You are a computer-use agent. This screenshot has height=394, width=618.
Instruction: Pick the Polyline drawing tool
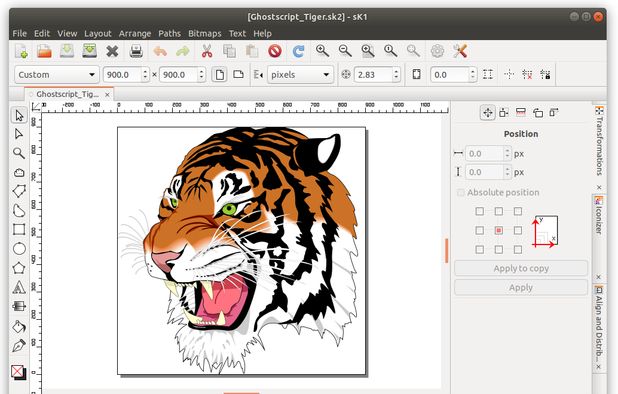19,191
